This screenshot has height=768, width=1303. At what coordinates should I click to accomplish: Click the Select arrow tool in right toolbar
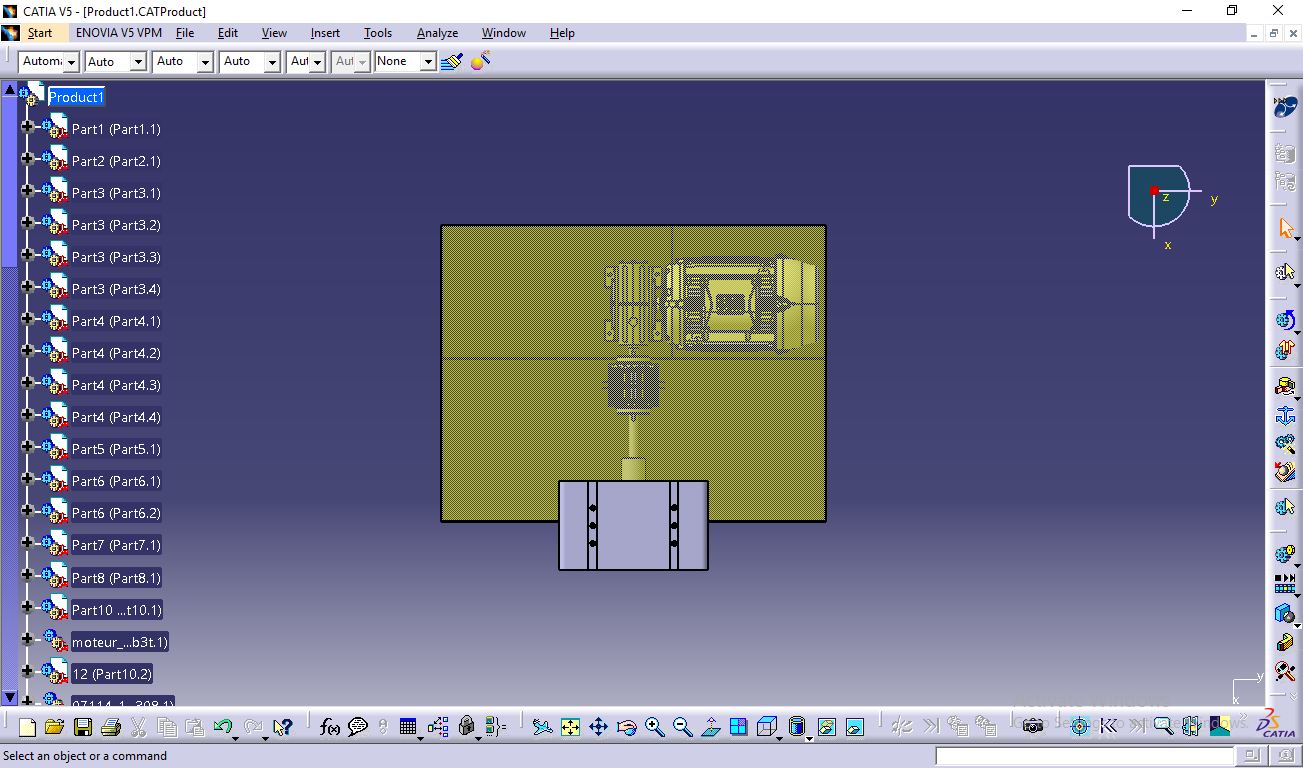[x=1286, y=228]
